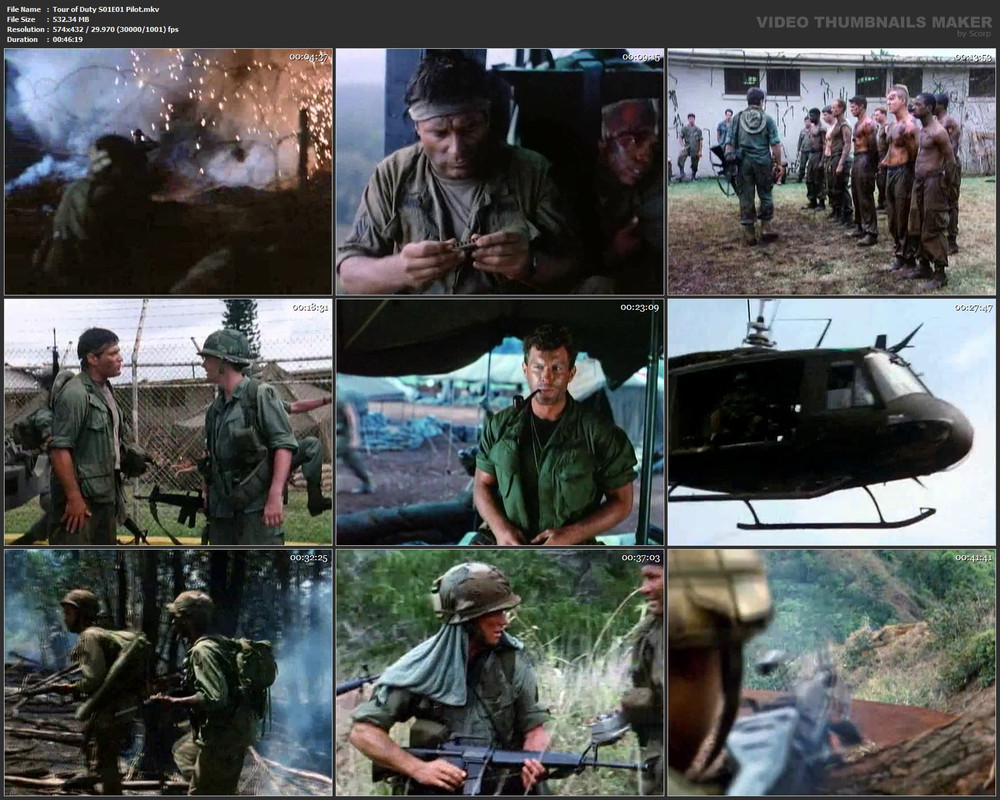Click the 00:04:37 timestamp
This screenshot has height=800, width=1000.
pos(309,57)
